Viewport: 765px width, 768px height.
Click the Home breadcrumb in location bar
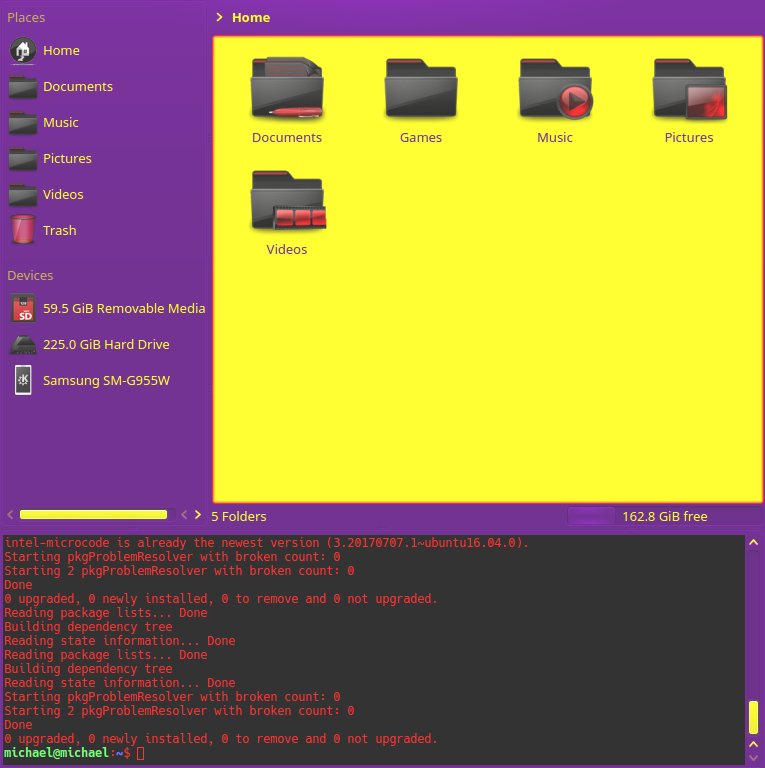click(x=251, y=18)
